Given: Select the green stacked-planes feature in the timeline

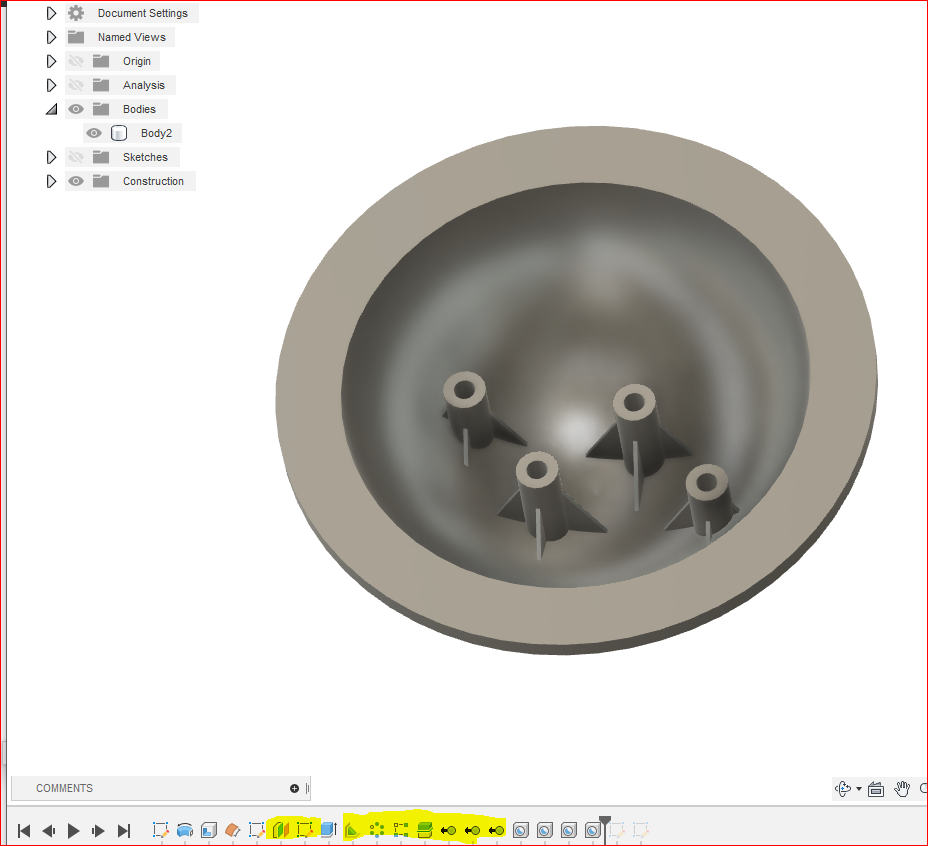Looking at the screenshot, I should point(424,830).
